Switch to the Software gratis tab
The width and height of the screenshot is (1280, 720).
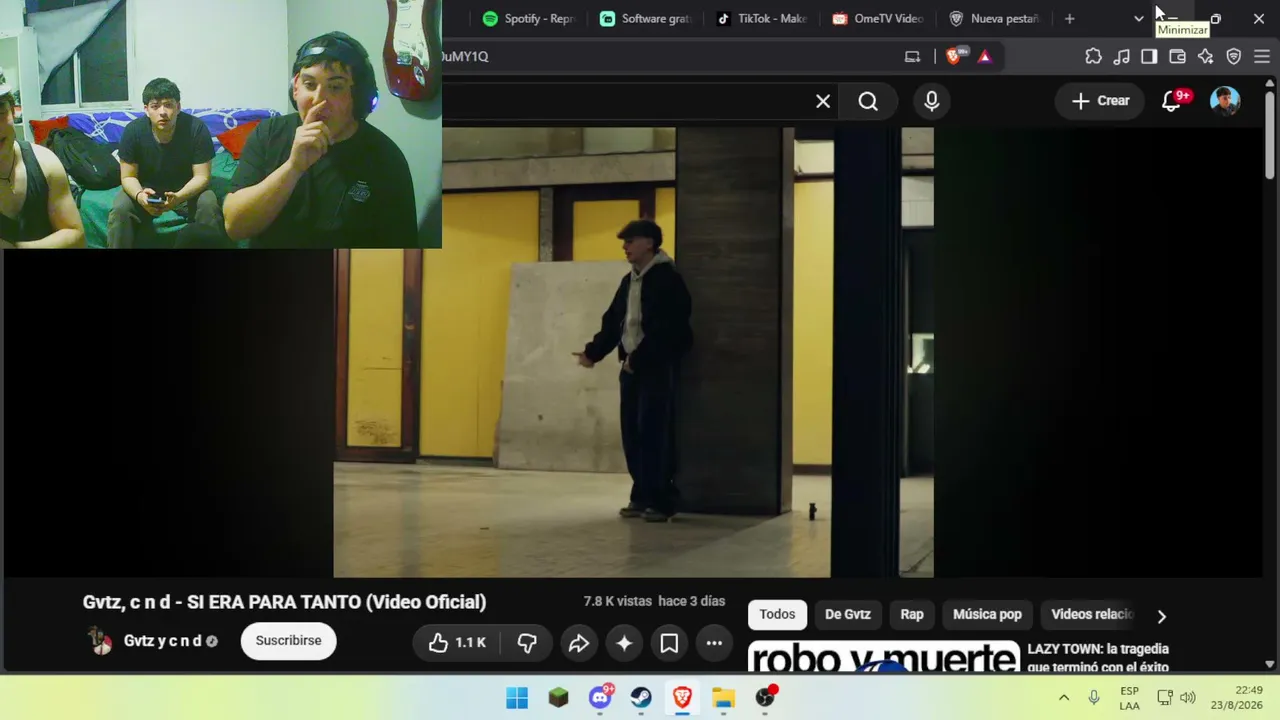647,19
